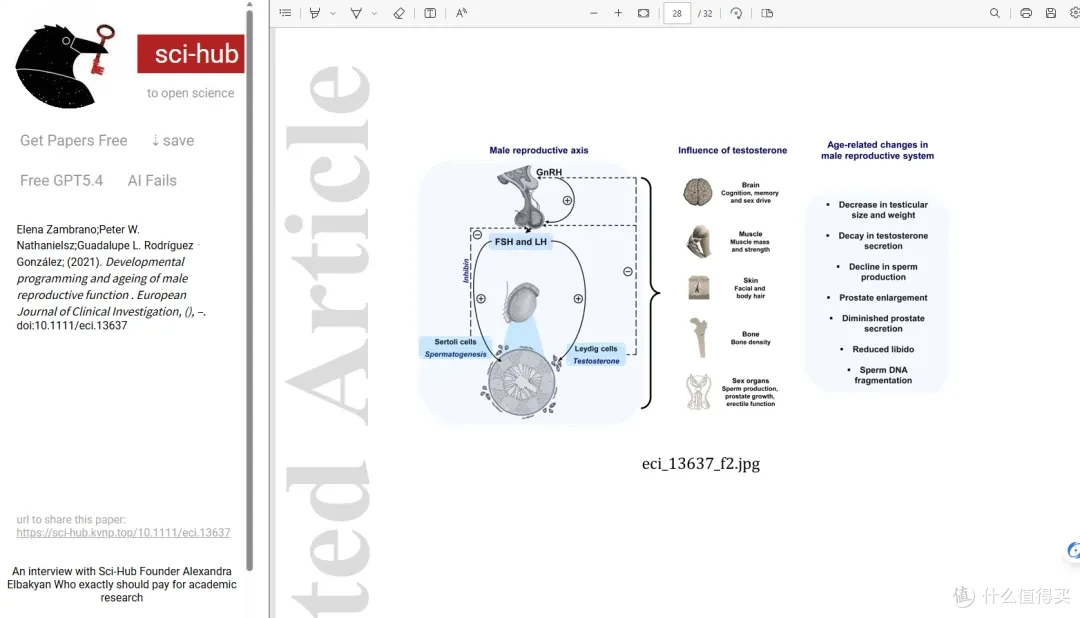Viewport: 1080px width, 618px height.
Task: Click the fit to page width icon
Action: coord(643,13)
